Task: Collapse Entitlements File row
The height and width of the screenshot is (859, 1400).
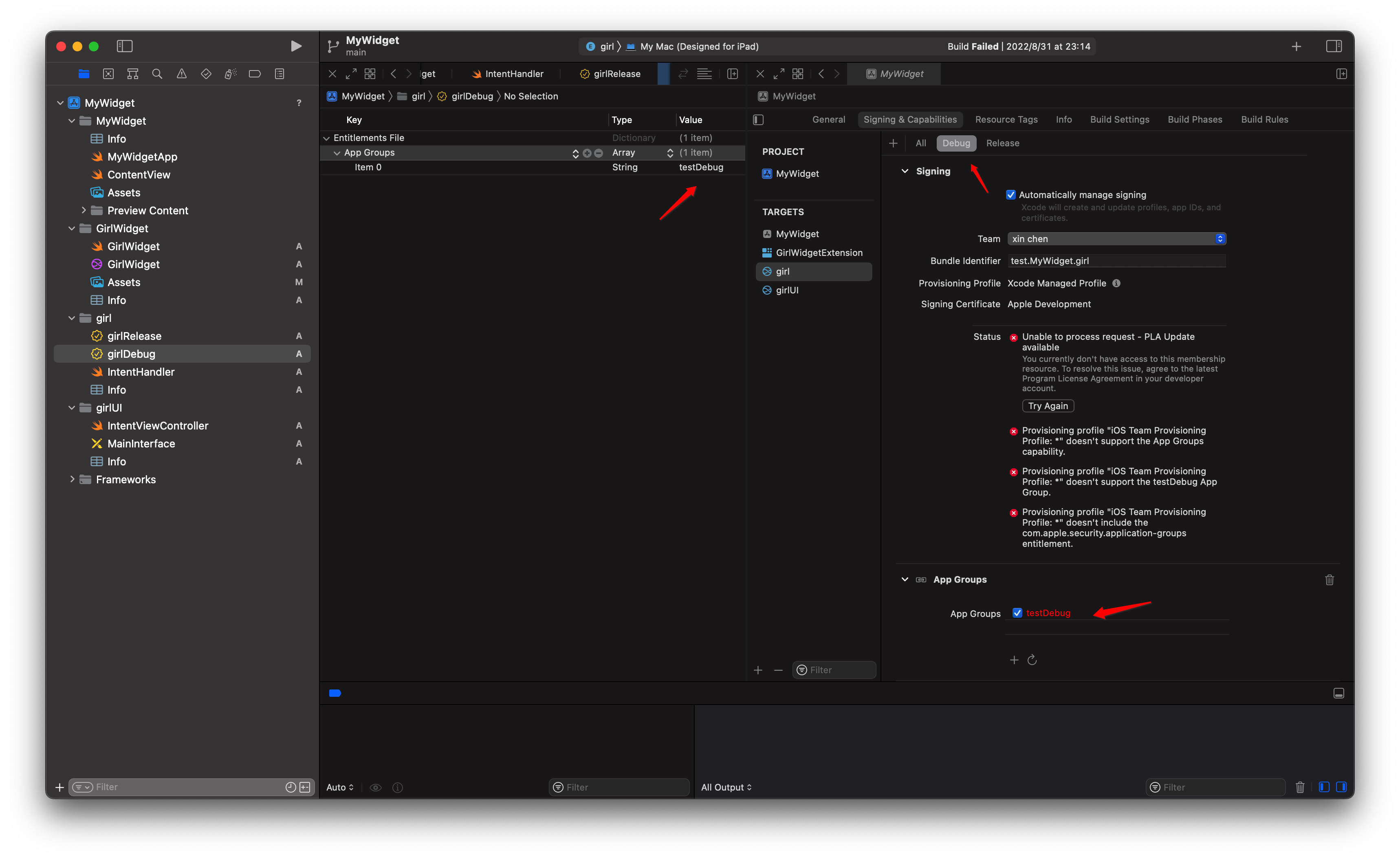Action: coord(327,138)
